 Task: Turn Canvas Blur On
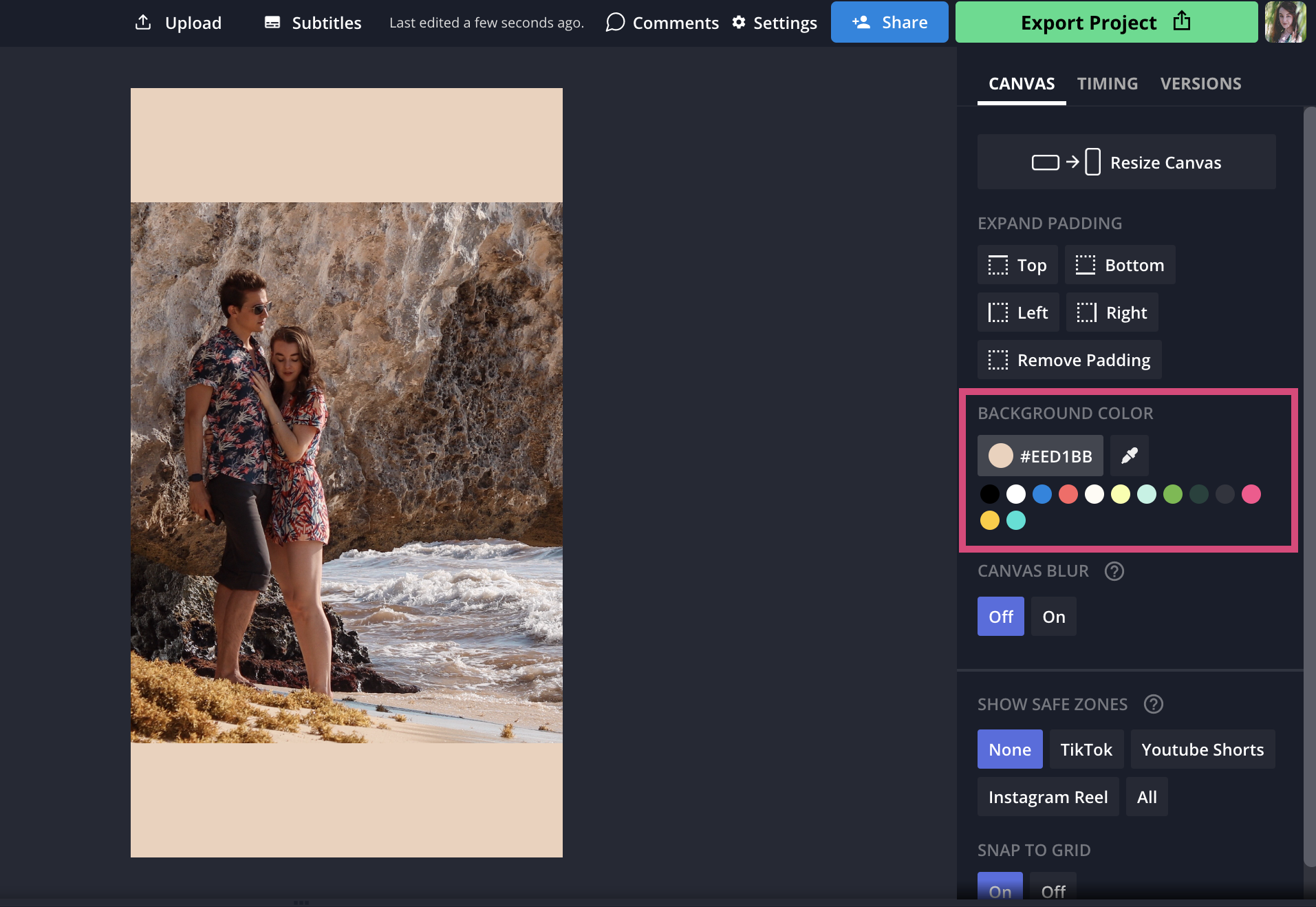(x=1053, y=617)
